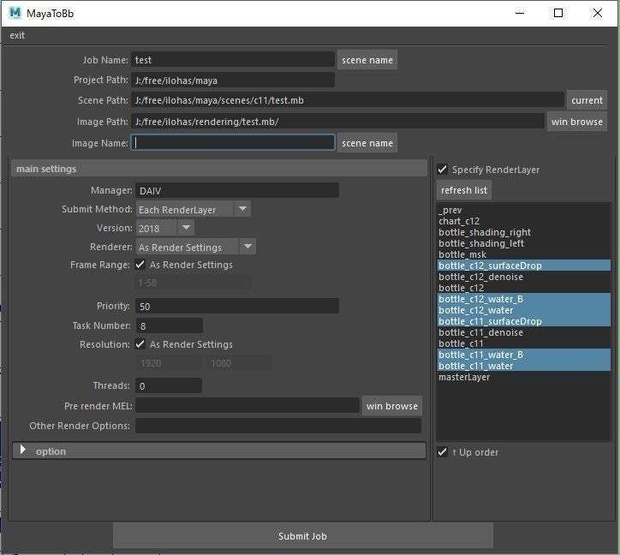The image size is (620, 555).
Task: Click scene name button beside Image Name
Action: tap(367, 143)
